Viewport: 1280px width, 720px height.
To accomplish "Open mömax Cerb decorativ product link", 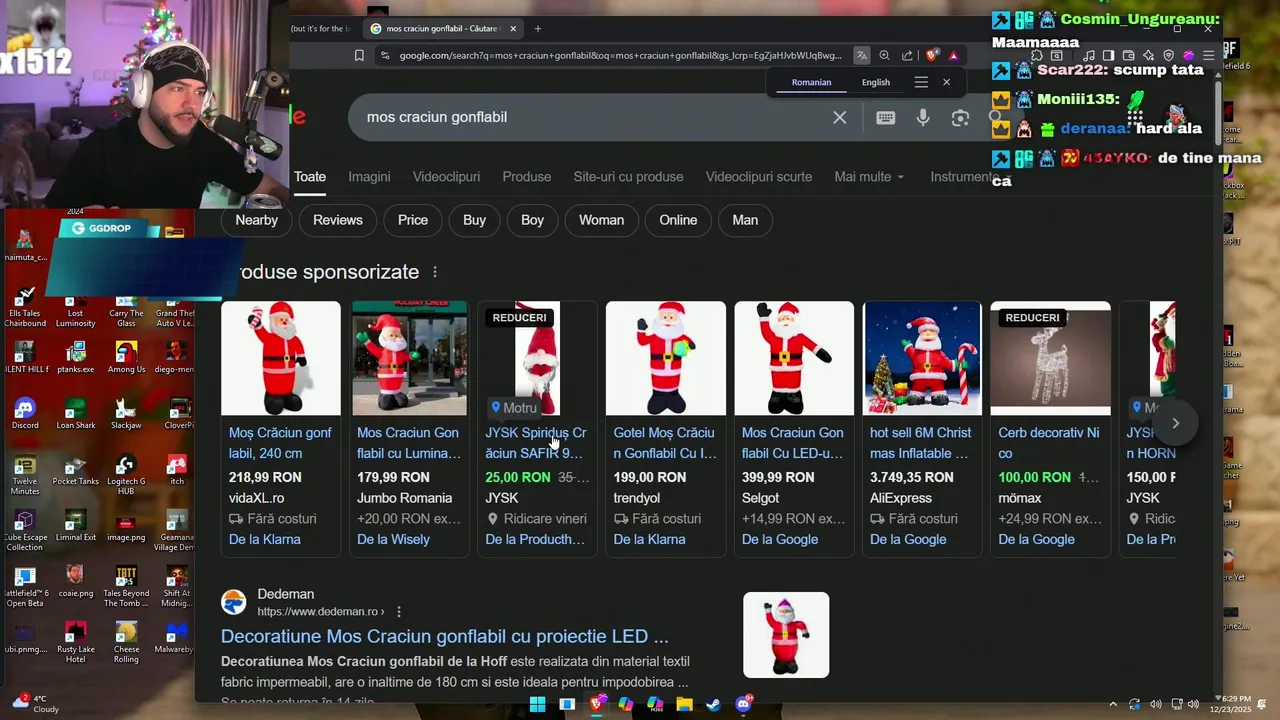I will coord(1049,443).
